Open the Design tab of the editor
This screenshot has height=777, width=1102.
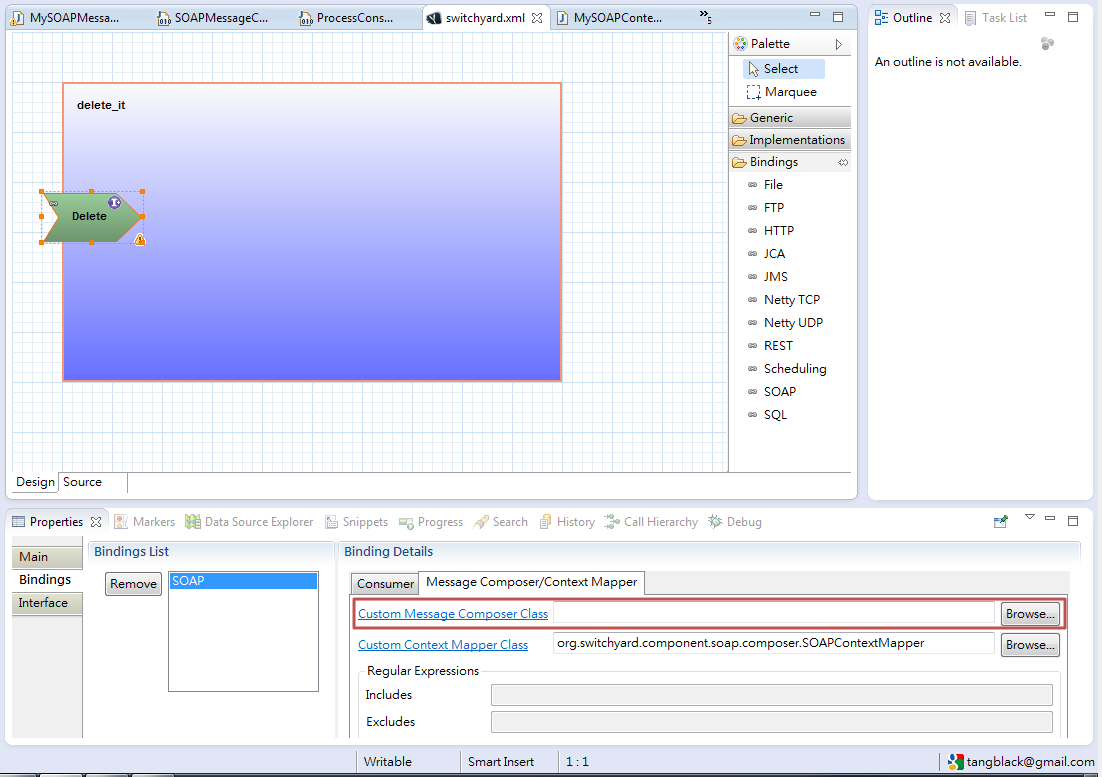click(35, 482)
